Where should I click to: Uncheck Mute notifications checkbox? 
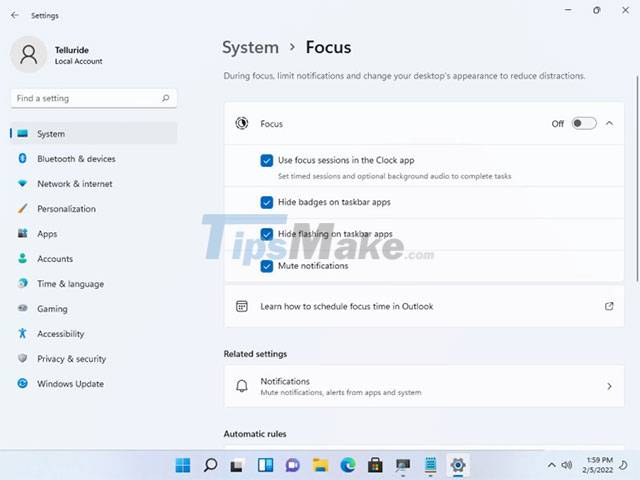pyautogui.click(x=267, y=266)
